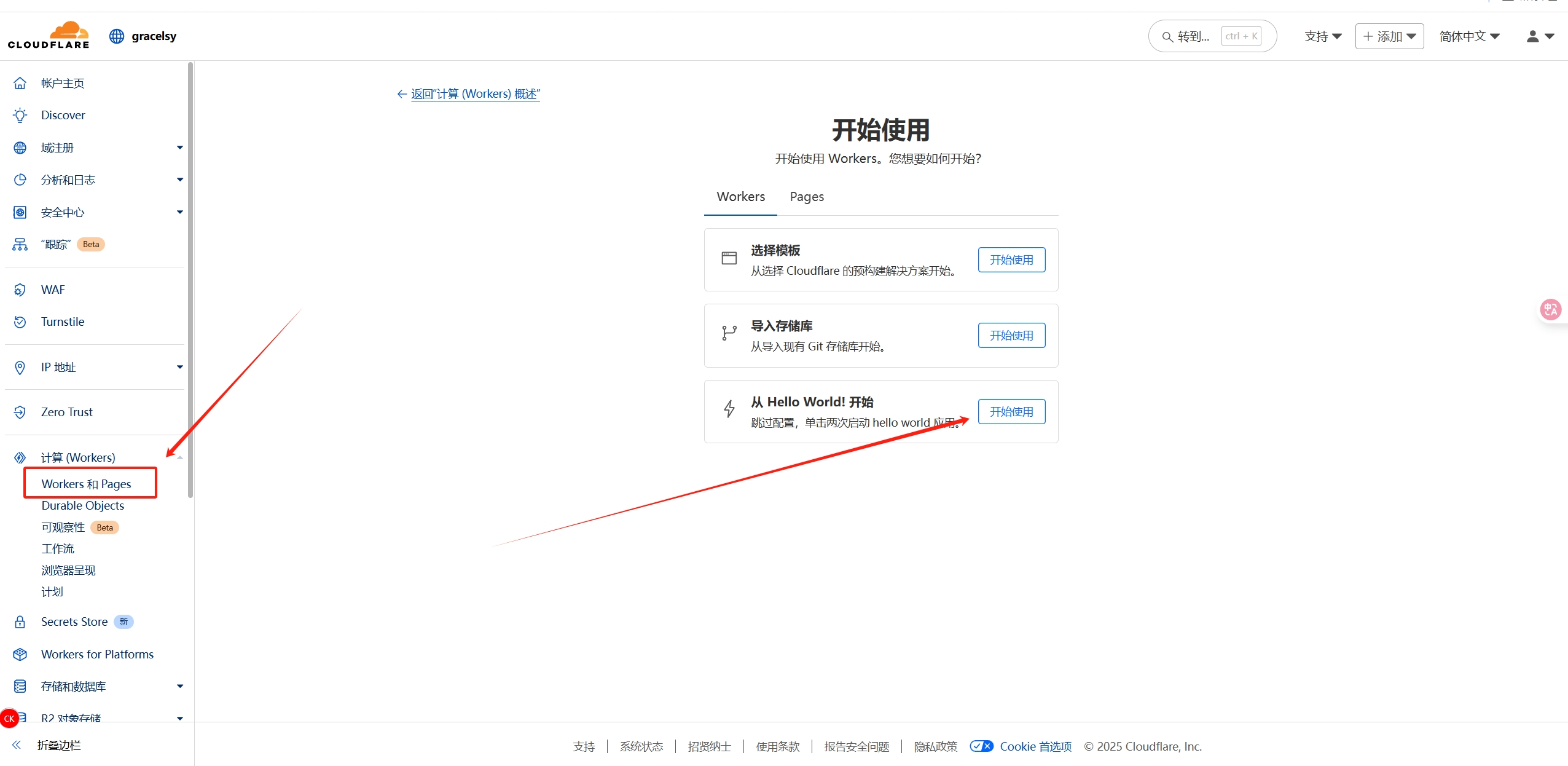Collapse the sidebar with double chevron
The height and width of the screenshot is (766, 1568).
tap(17, 745)
